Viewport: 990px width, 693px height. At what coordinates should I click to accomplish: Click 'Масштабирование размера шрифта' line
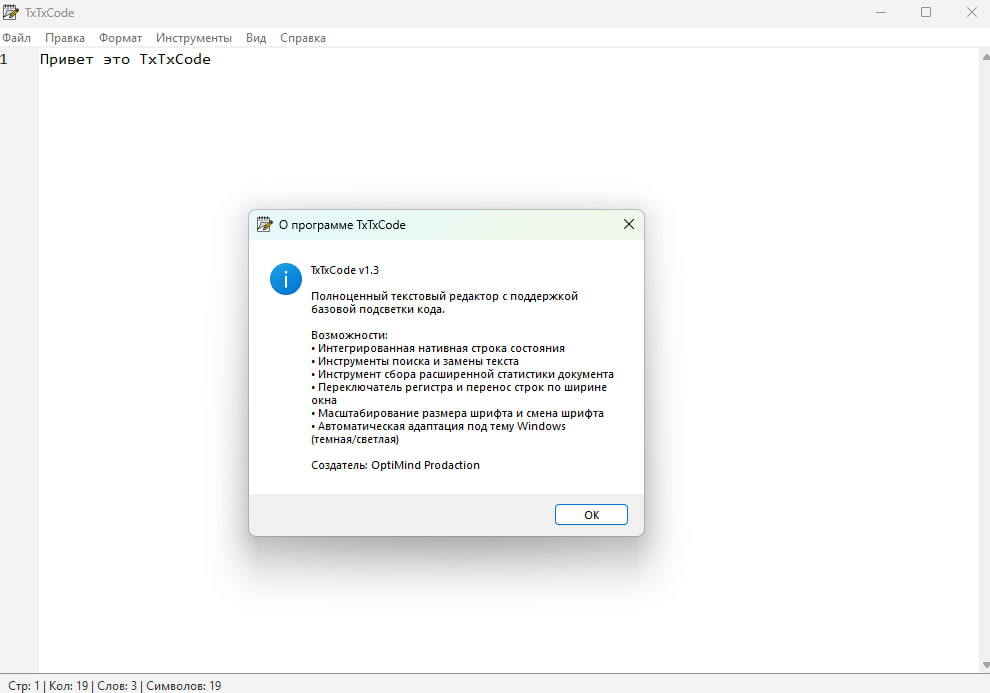[457, 413]
